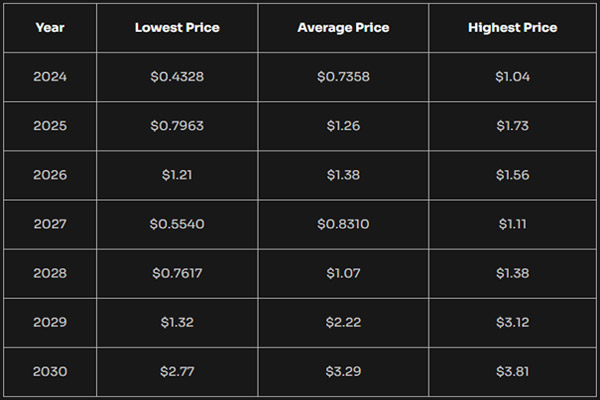Select the Lowest Price column header

click(177, 27)
